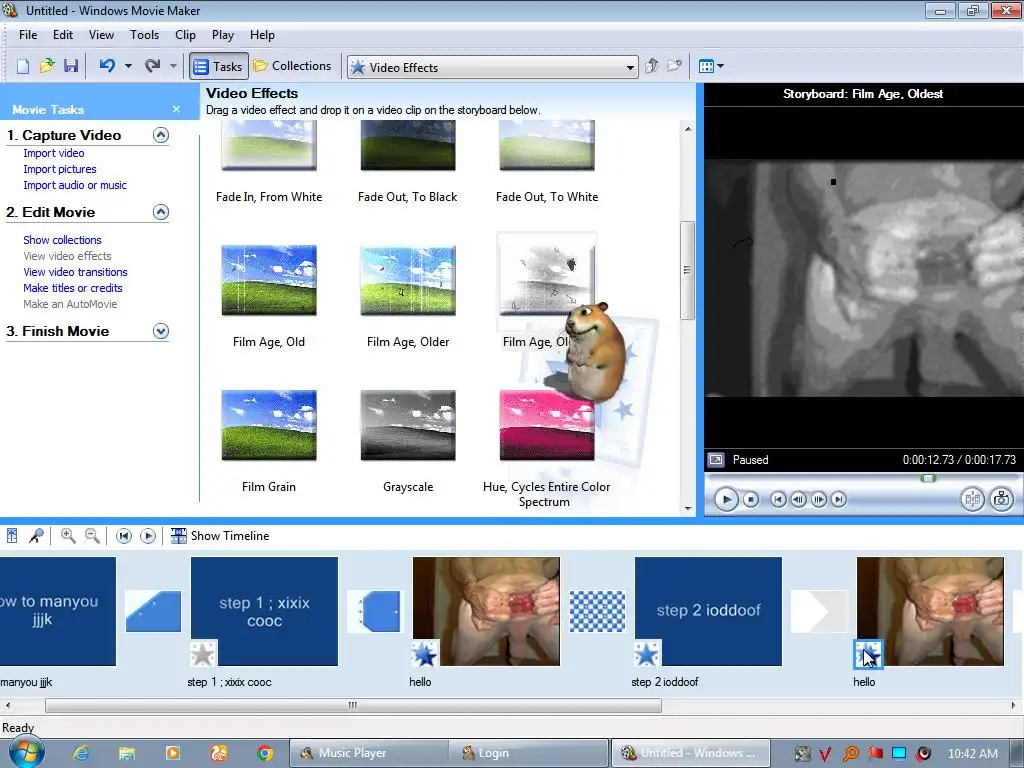Toggle the Collections pane button
Viewport: 1024px width, 768px height.
[293, 66]
